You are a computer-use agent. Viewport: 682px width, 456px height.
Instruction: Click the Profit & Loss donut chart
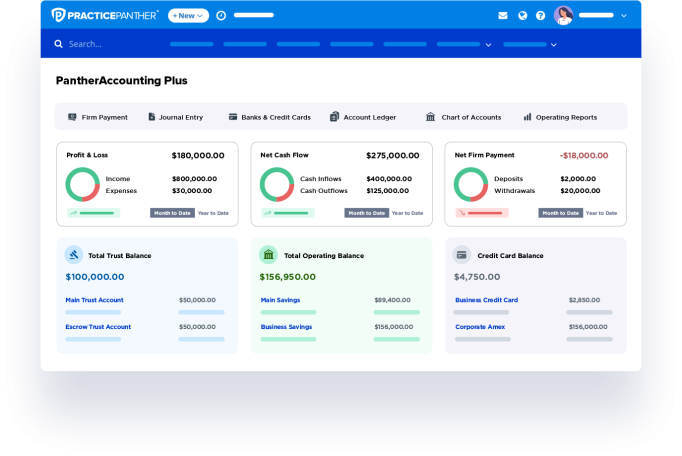pos(82,184)
